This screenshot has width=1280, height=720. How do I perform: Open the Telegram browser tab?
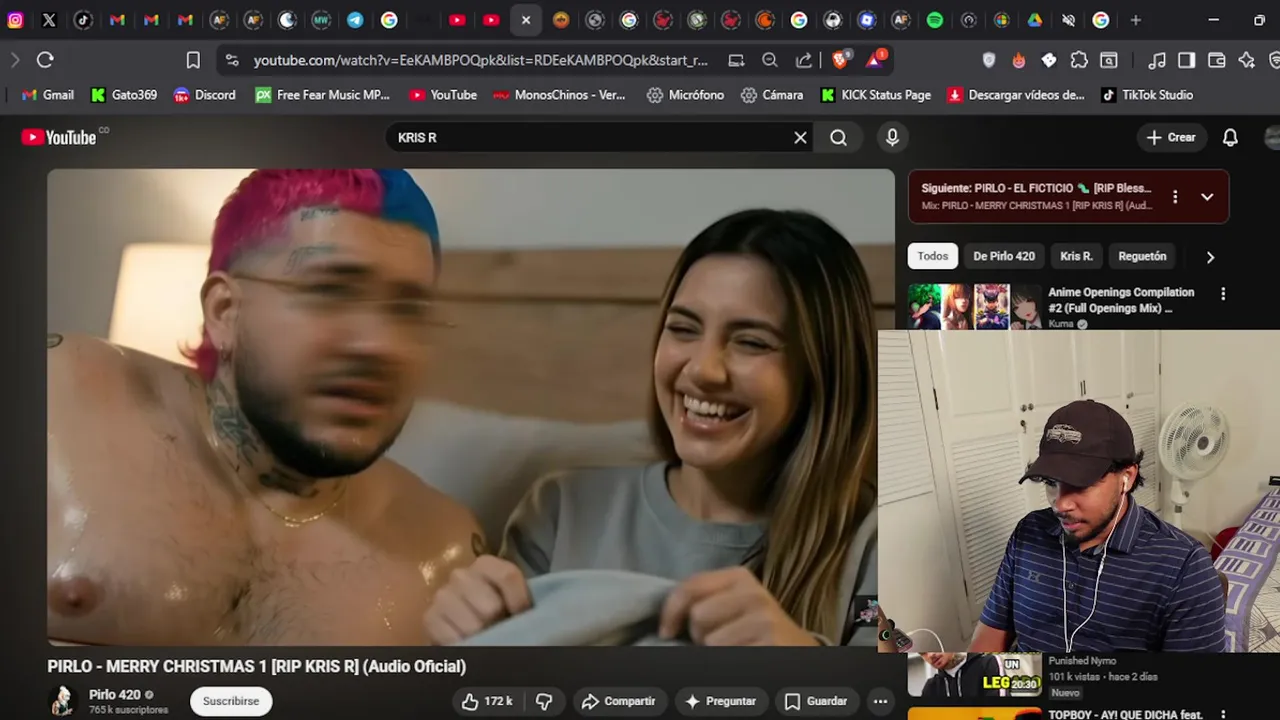click(355, 20)
